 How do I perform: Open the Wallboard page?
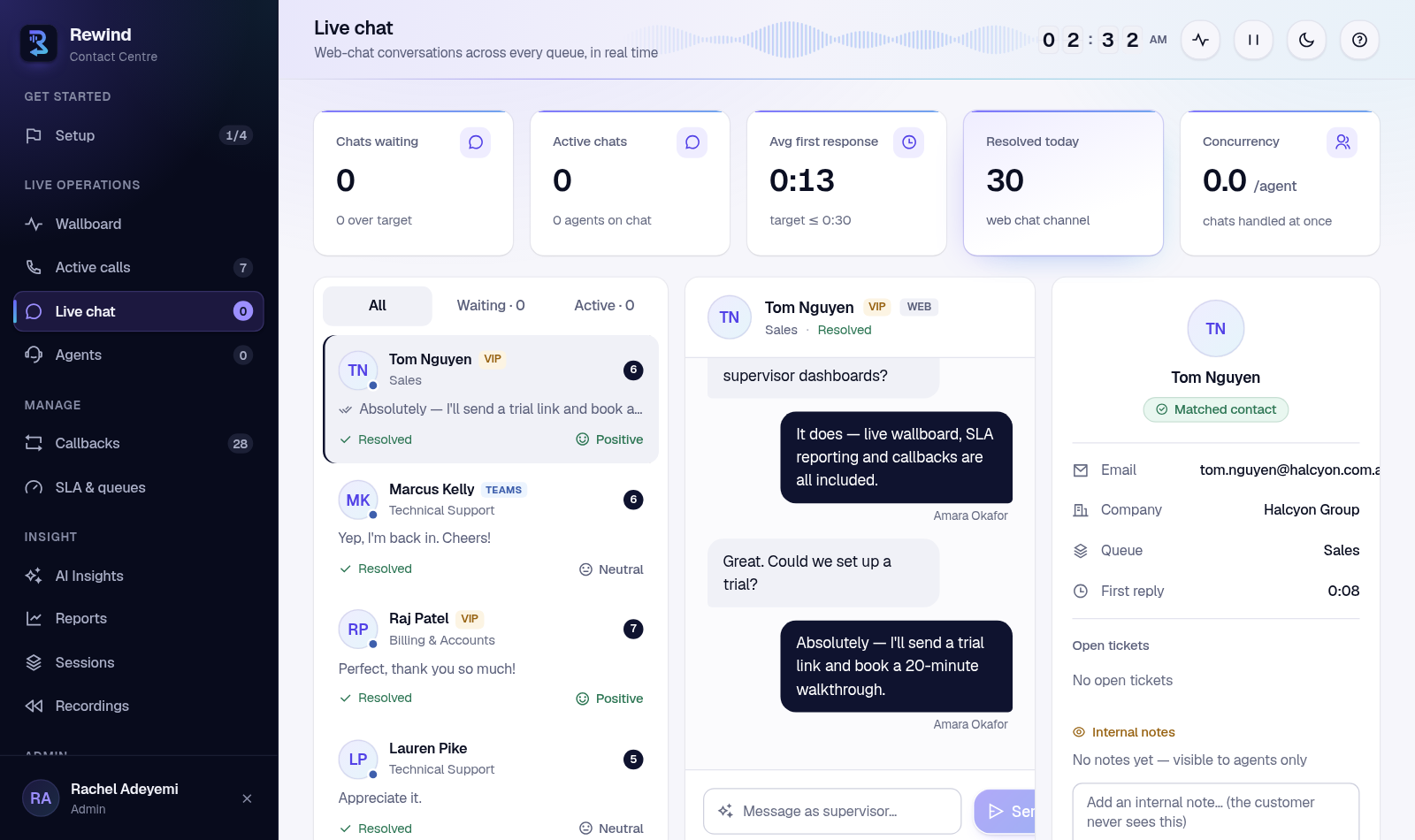[139, 224]
